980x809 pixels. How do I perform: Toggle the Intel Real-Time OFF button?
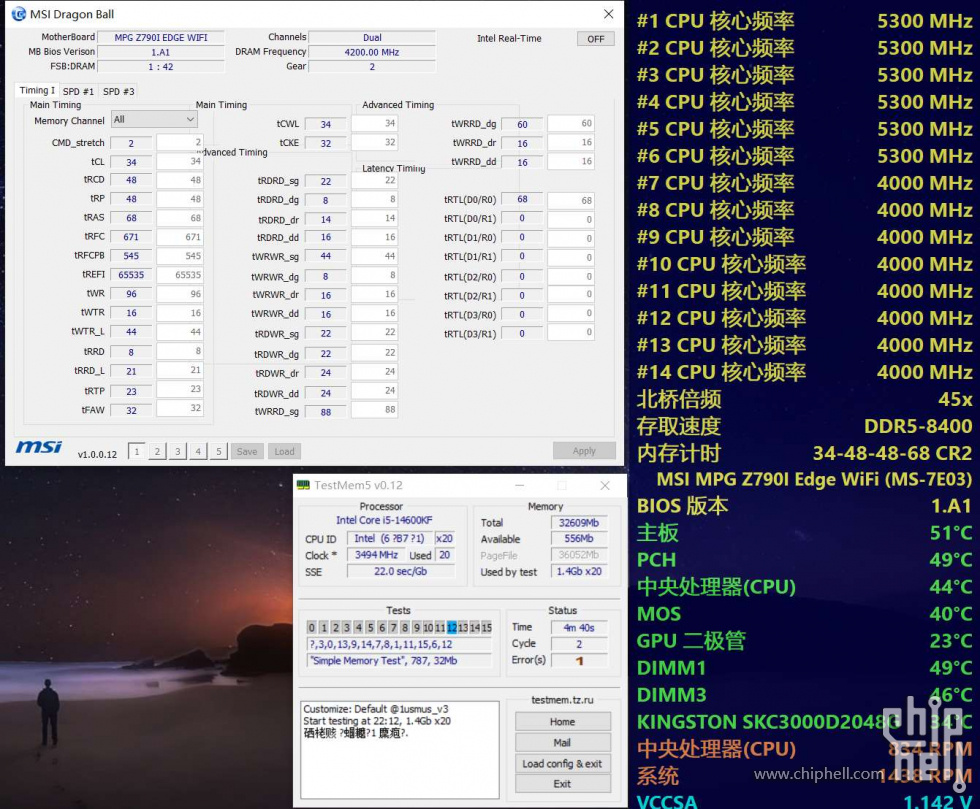(x=596, y=39)
